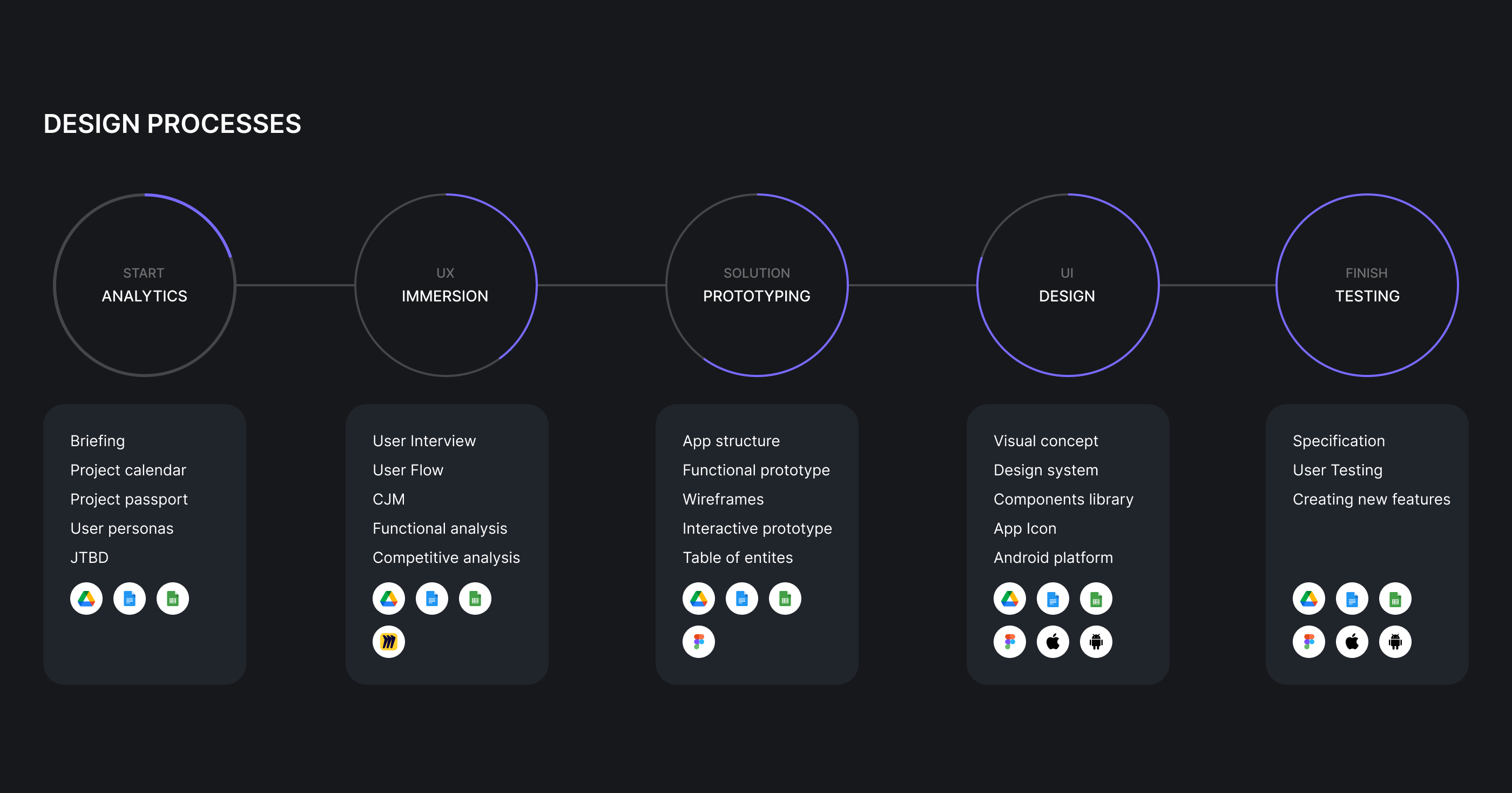
Task: Select the Start Analytics stage circle
Action: click(144, 285)
